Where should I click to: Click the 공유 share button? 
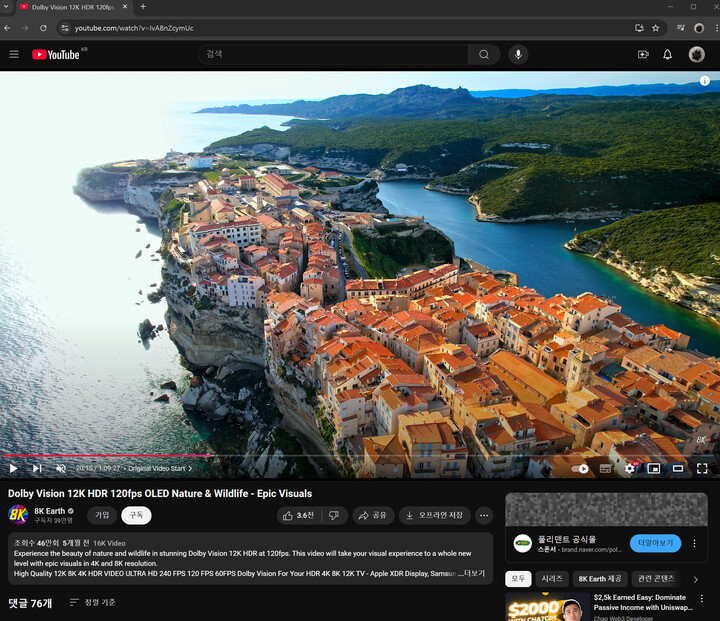(373, 515)
